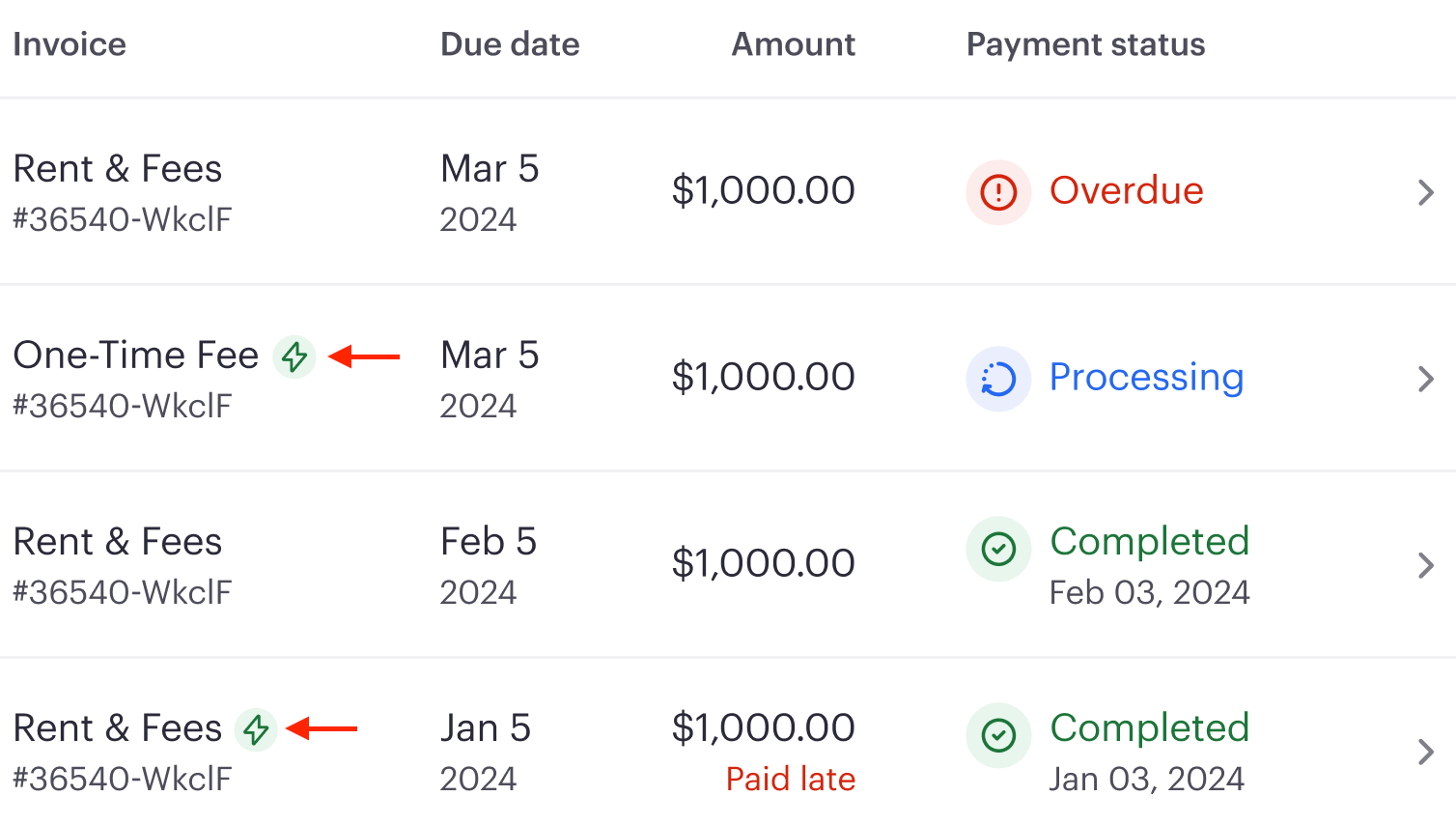Screen dimensions: 1456x825
Task: Click the One-Time Fee invoice title
Action: 134,355
